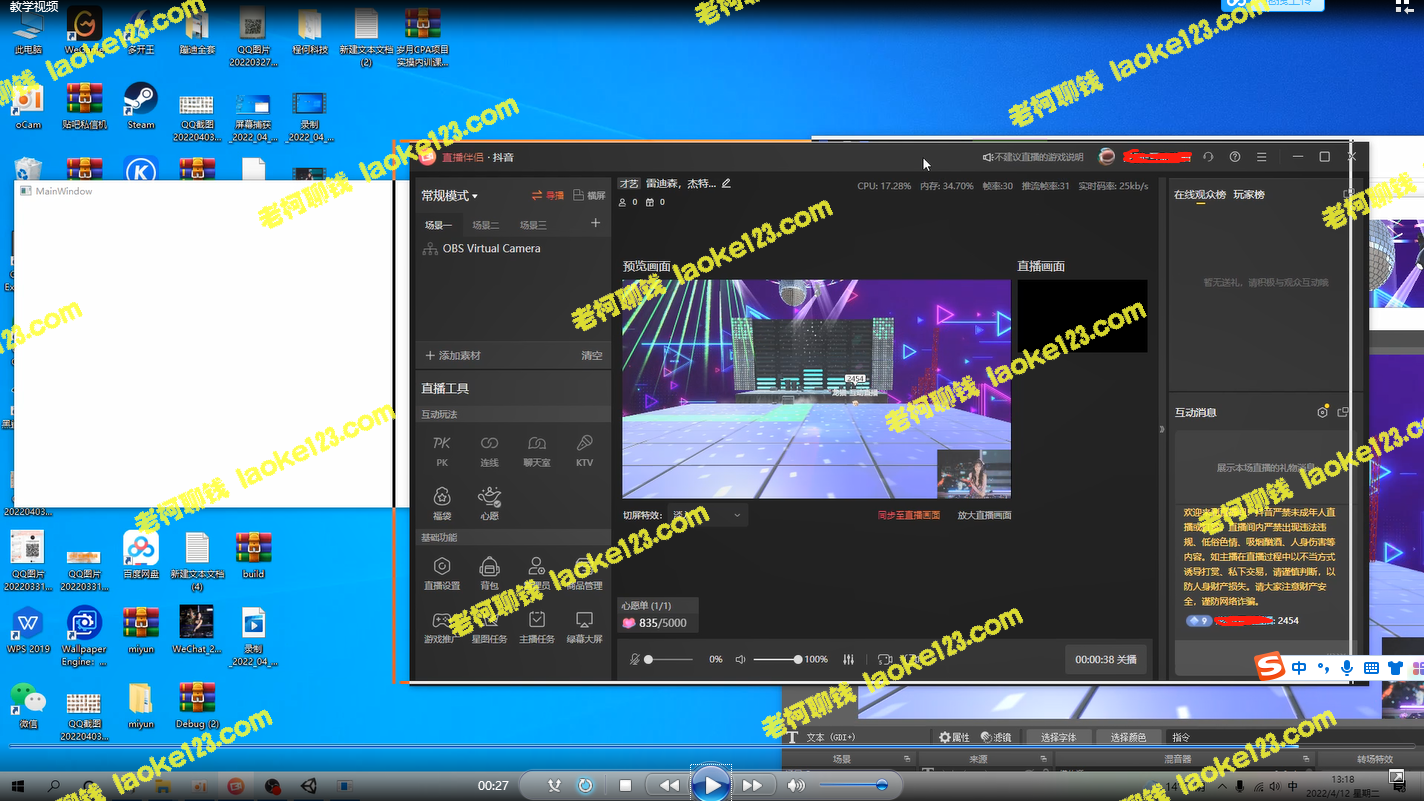Viewport: 1424px width, 801px height.
Task: Click 同步至直播画面 link
Action: click(x=909, y=515)
